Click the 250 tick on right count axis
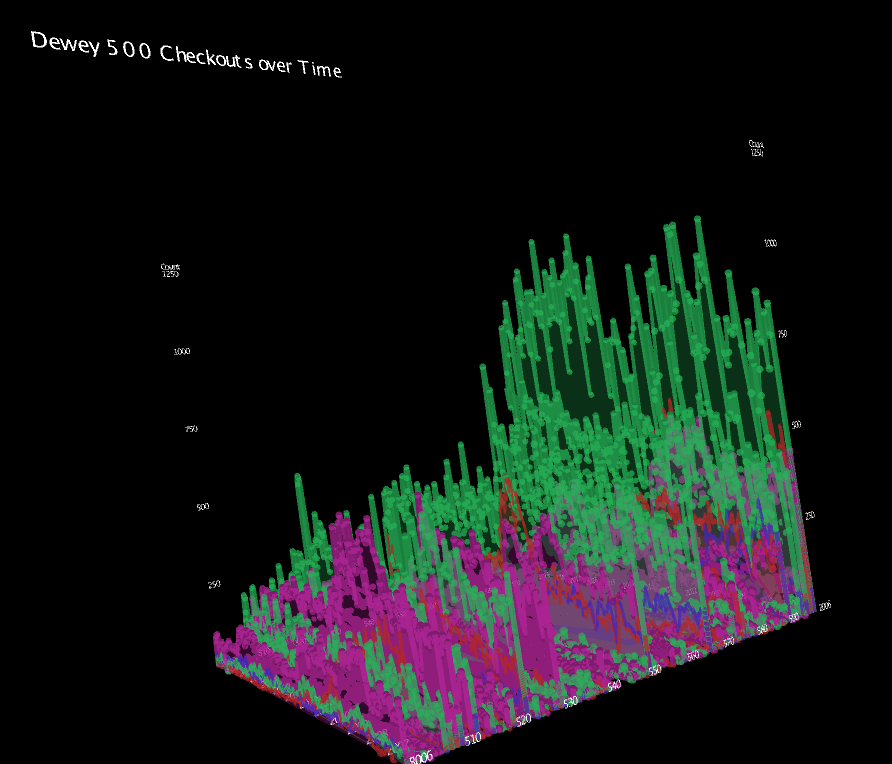The image size is (892, 764). [x=810, y=515]
